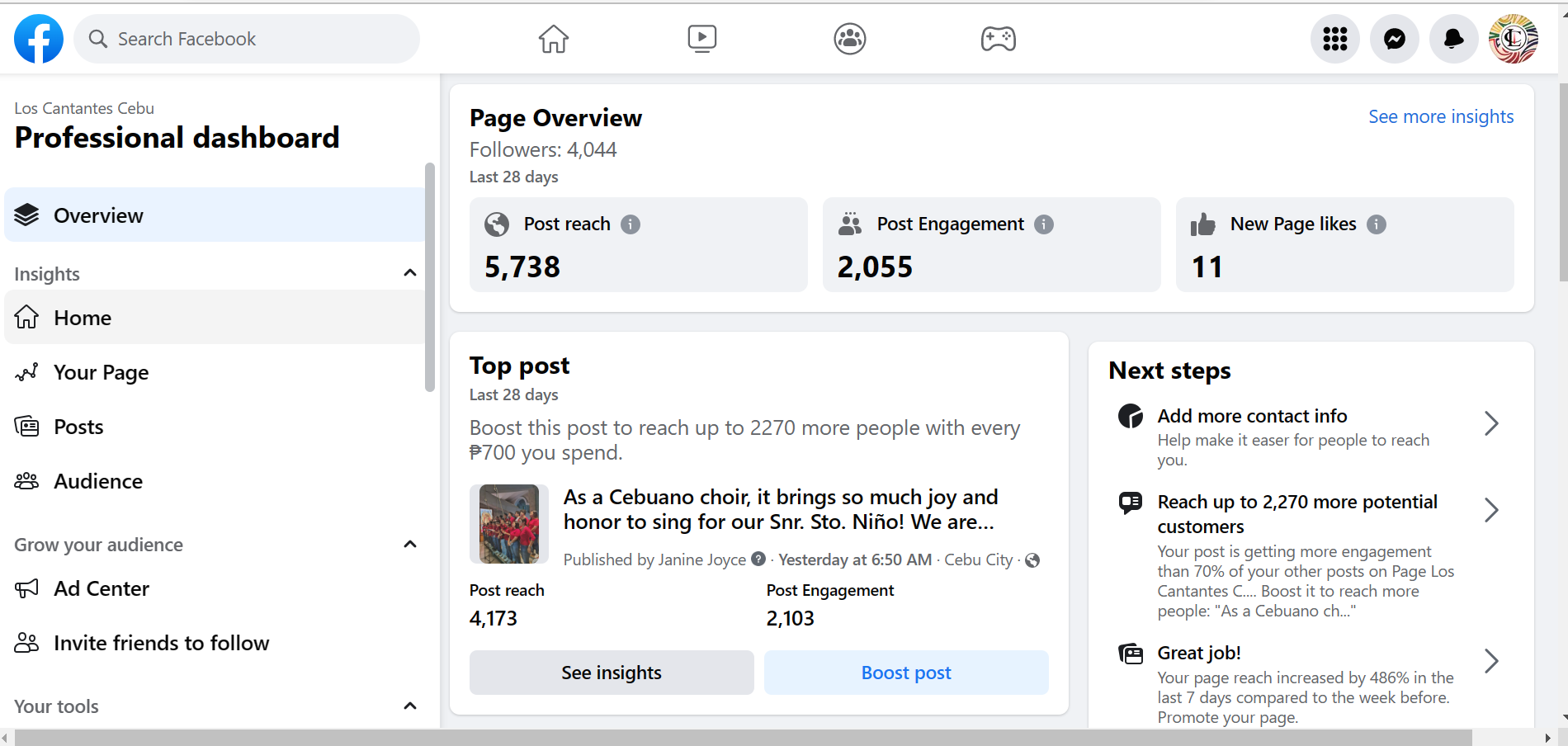Viewport: 1568px width, 746px height.
Task: Open the Watch video icon
Action: tap(702, 39)
